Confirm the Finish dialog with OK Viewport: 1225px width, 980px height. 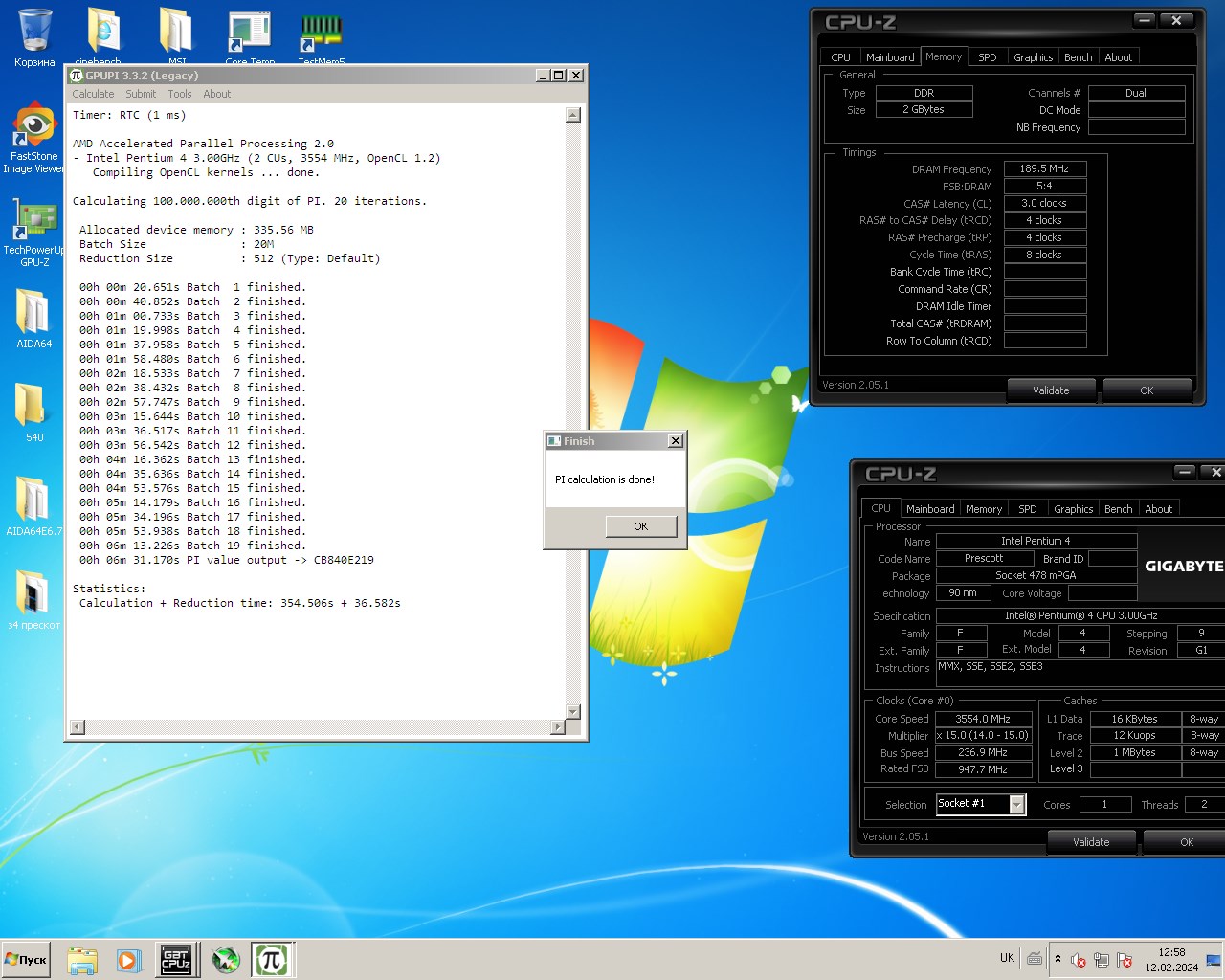click(641, 526)
